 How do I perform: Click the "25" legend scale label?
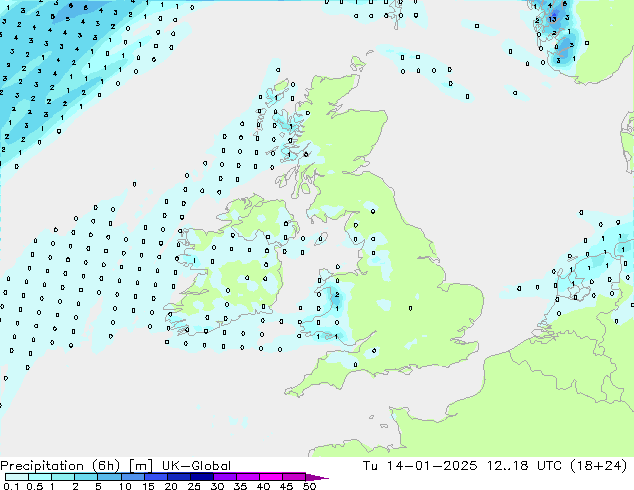(194, 486)
